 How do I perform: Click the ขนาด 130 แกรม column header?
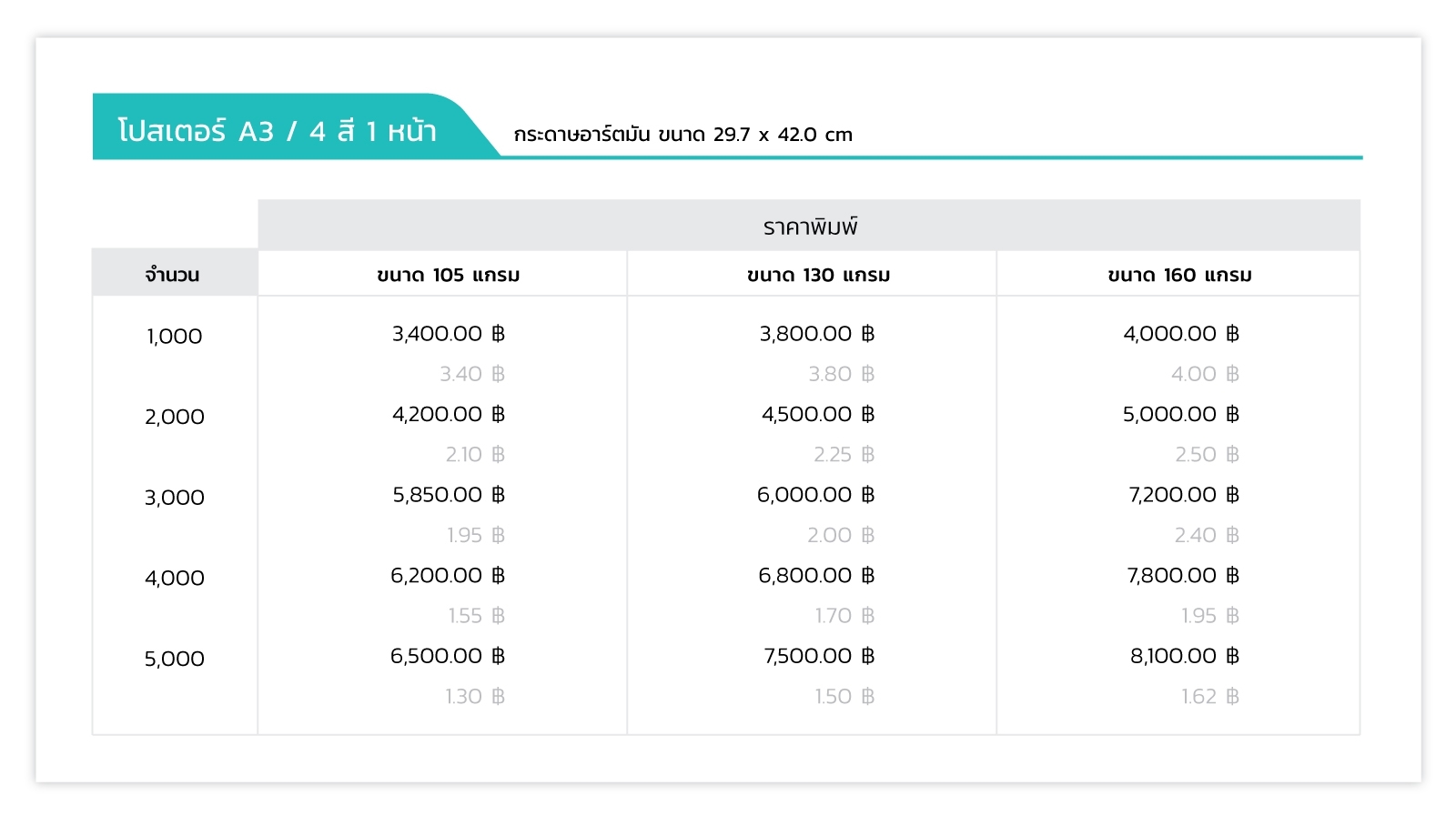click(x=818, y=275)
